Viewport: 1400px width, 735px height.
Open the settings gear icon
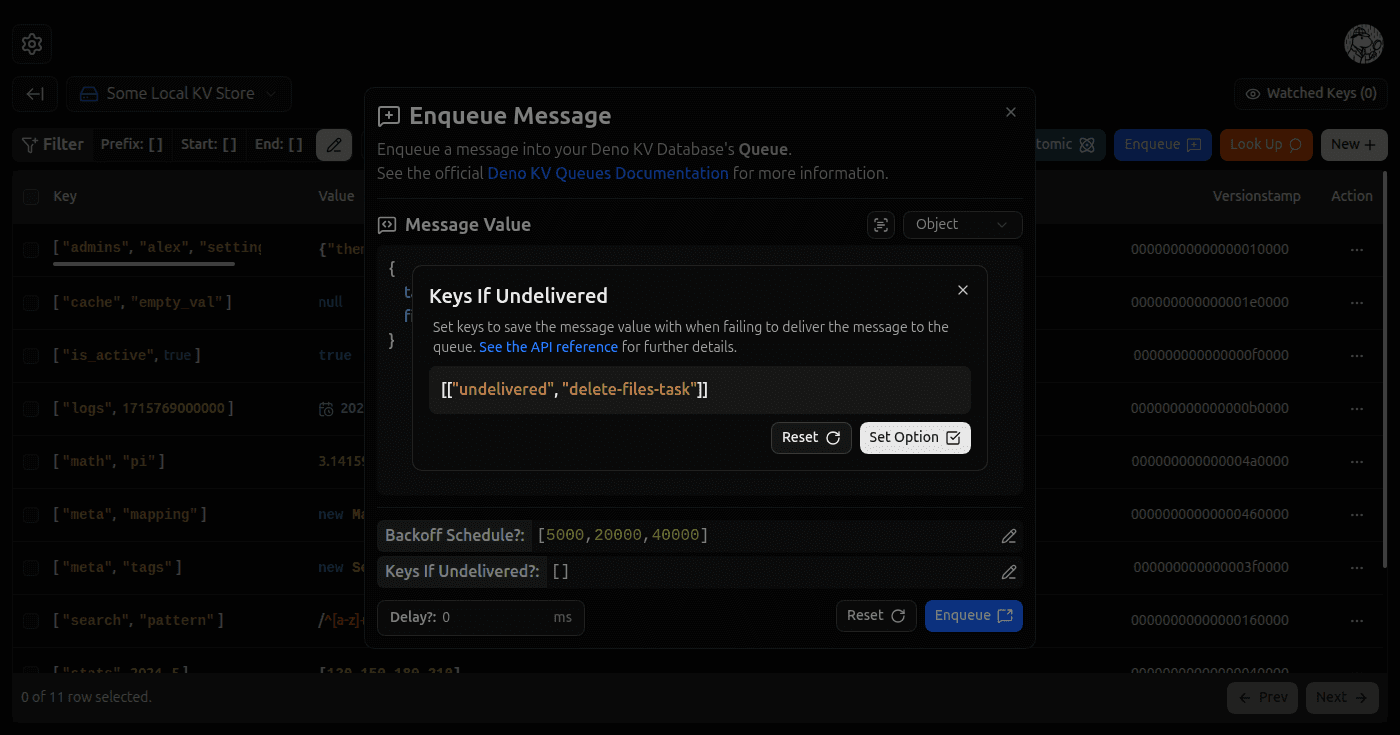32,44
